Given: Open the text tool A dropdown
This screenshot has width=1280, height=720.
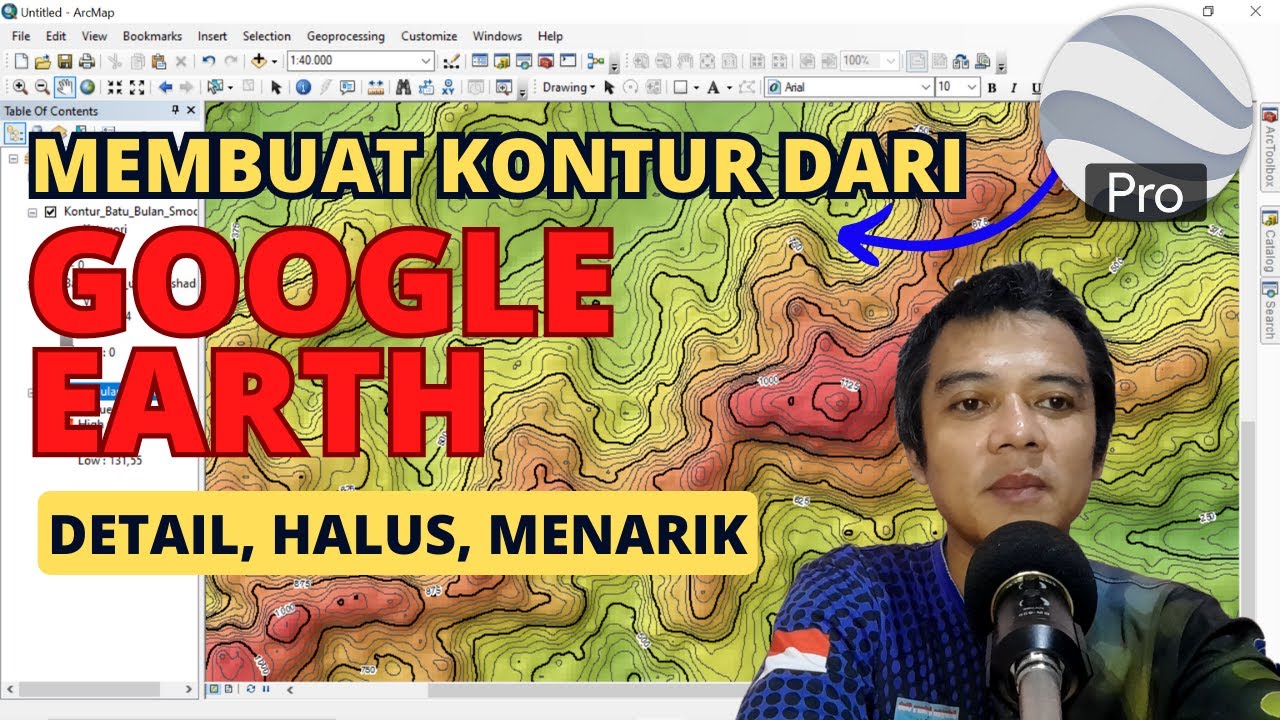Looking at the screenshot, I should tap(729, 87).
